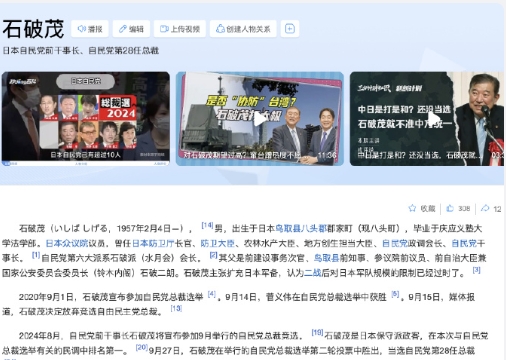Open reference footnote [1]
The width and height of the screenshot is (506, 360).
(36, 255)
